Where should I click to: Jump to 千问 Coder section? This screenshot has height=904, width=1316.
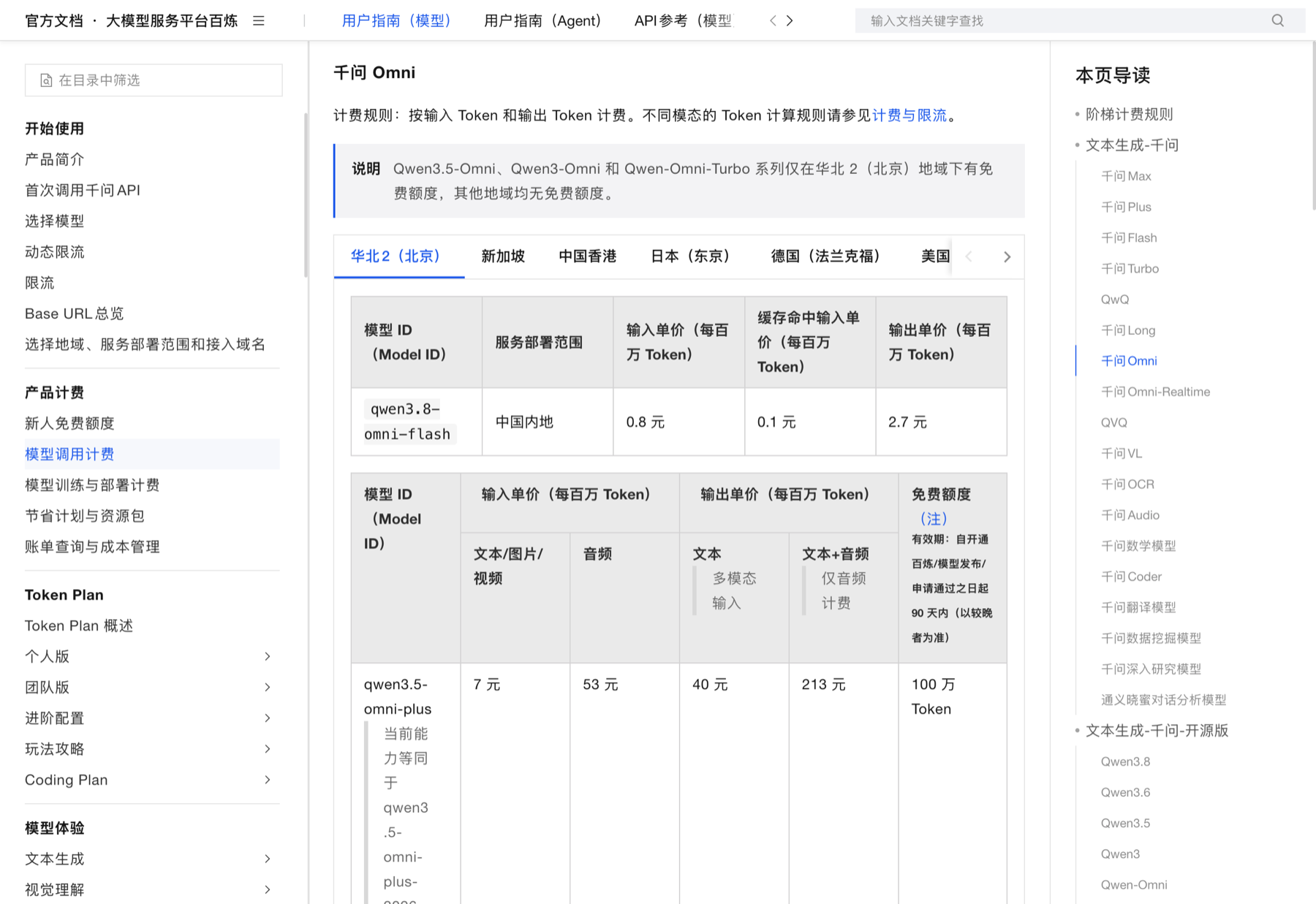click(x=1131, y=577)
